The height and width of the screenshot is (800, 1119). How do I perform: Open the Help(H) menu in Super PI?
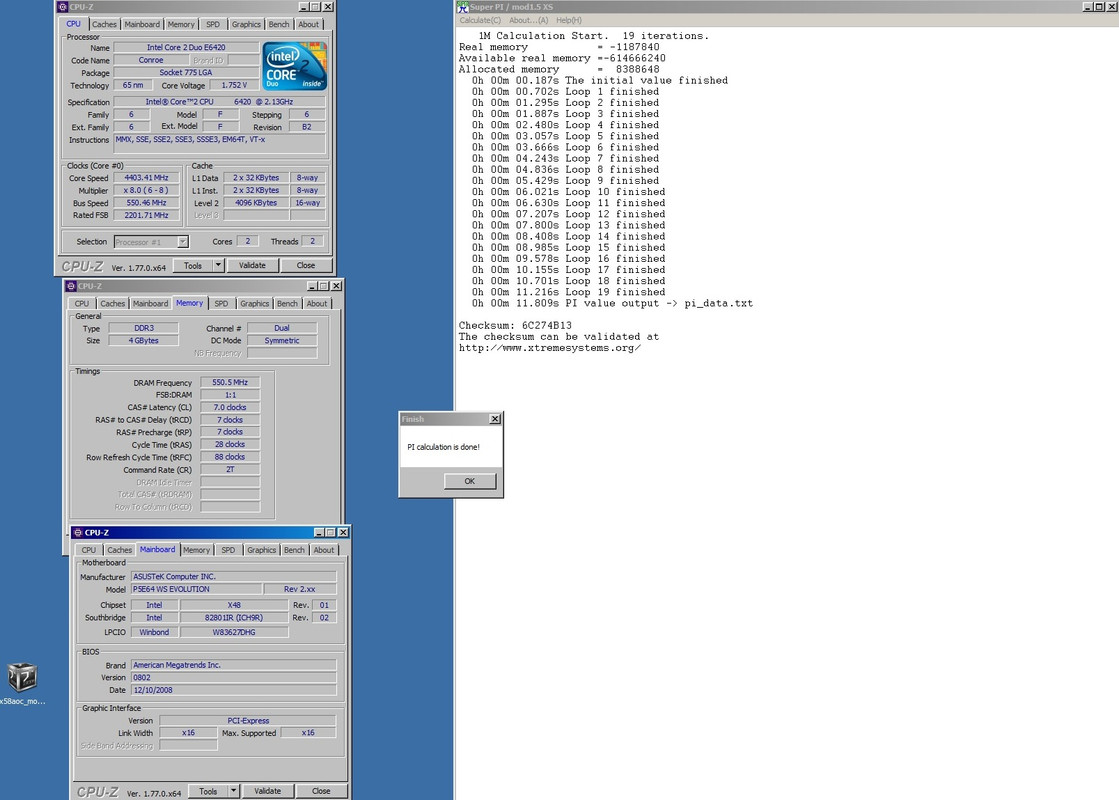pos(569,20)
